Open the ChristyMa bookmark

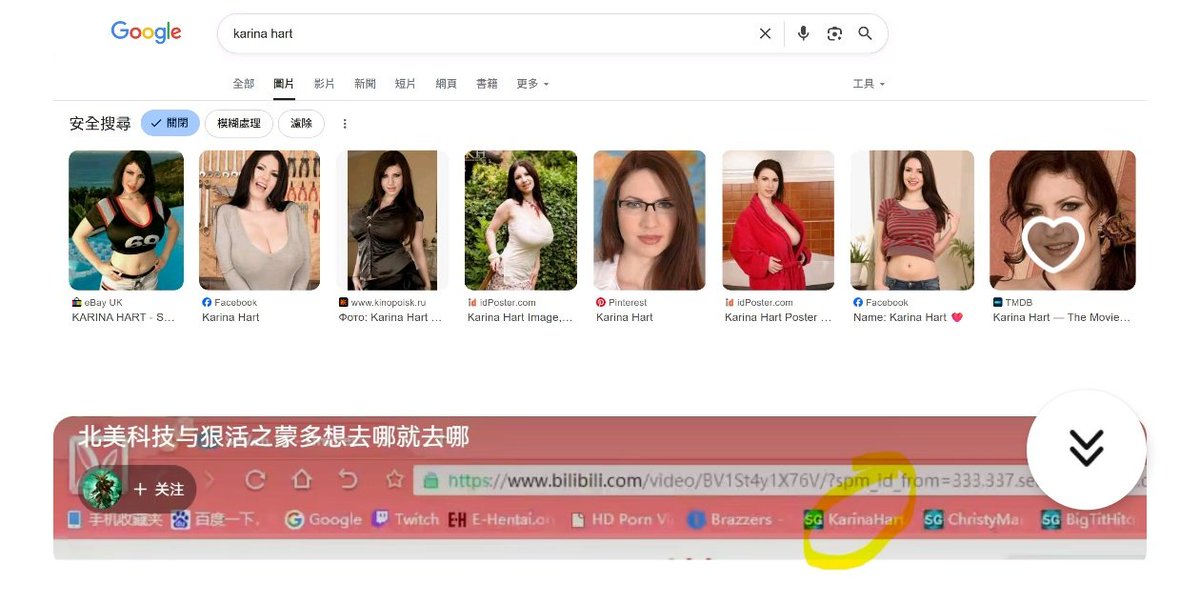(973, 519)
